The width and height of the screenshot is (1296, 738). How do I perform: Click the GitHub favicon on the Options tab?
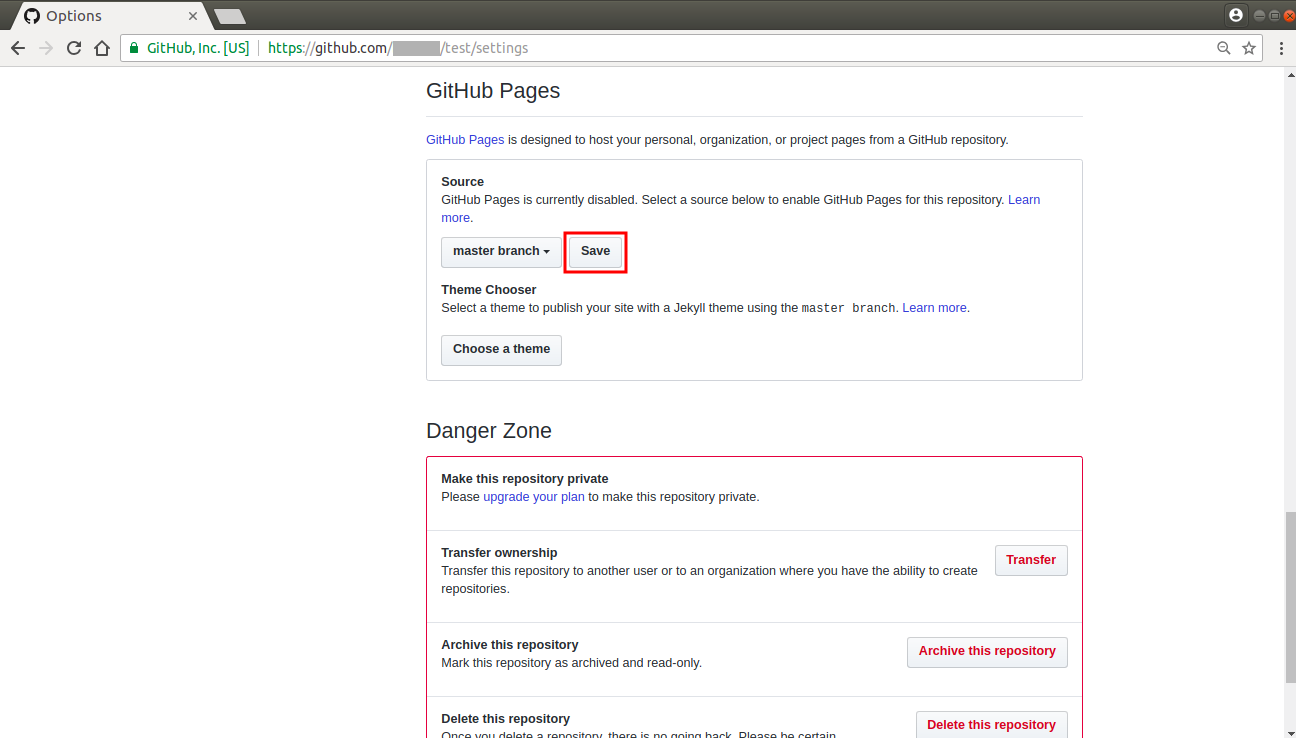click(32, 16)
